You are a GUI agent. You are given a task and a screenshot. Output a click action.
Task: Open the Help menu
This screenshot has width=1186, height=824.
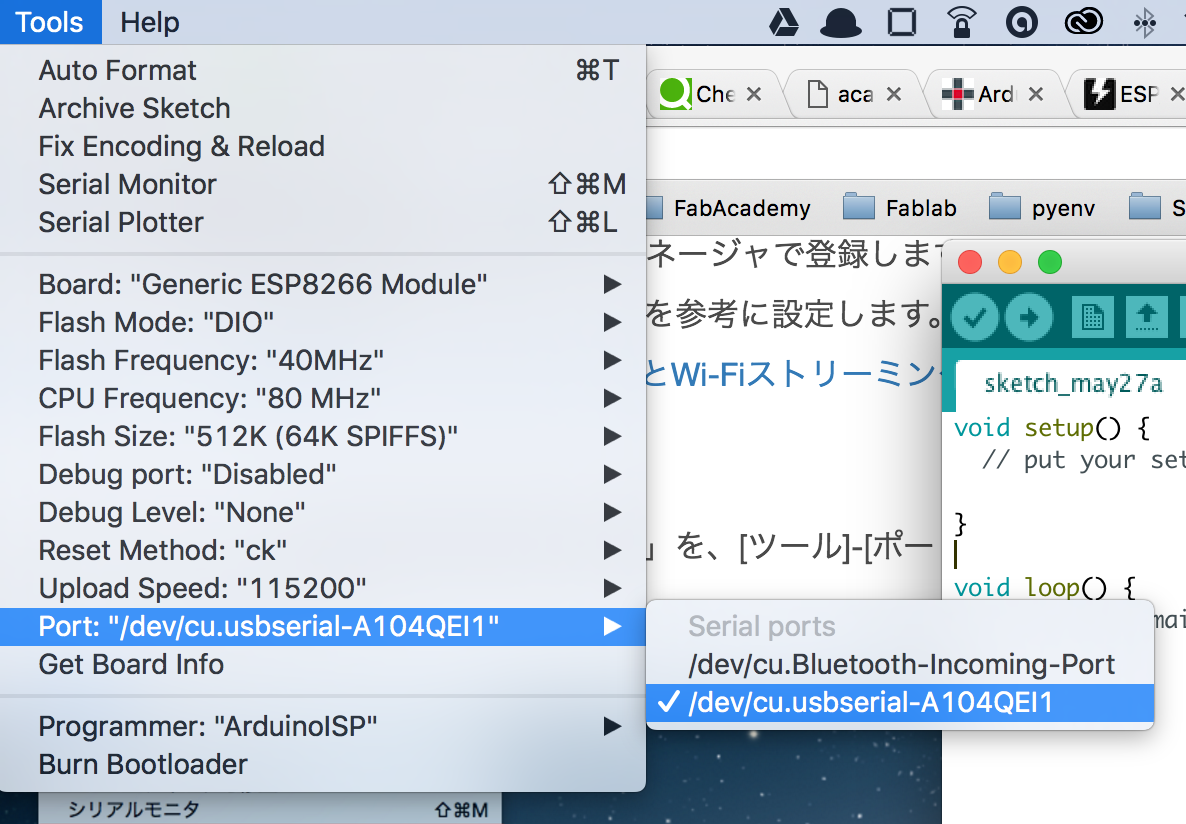150,22
